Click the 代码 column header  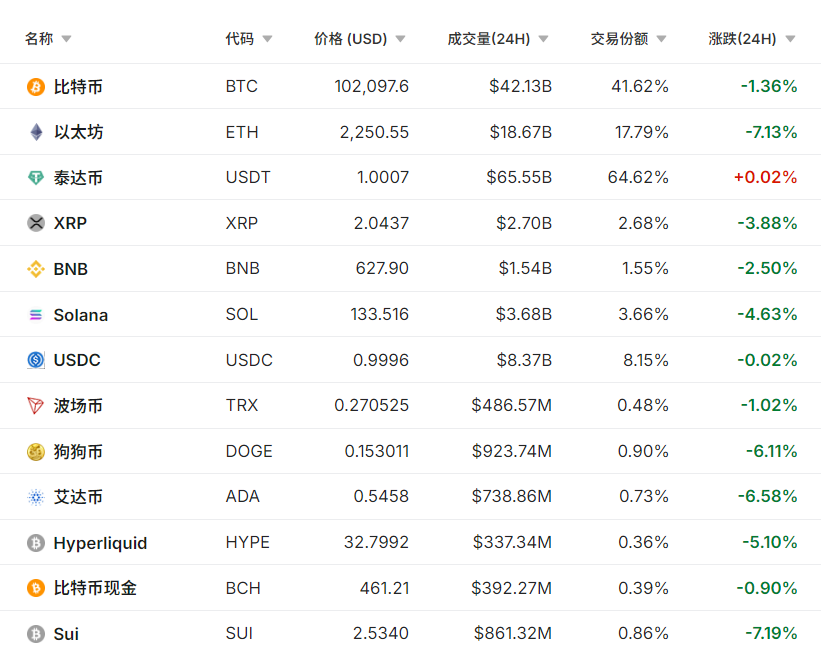click(240, 39)
